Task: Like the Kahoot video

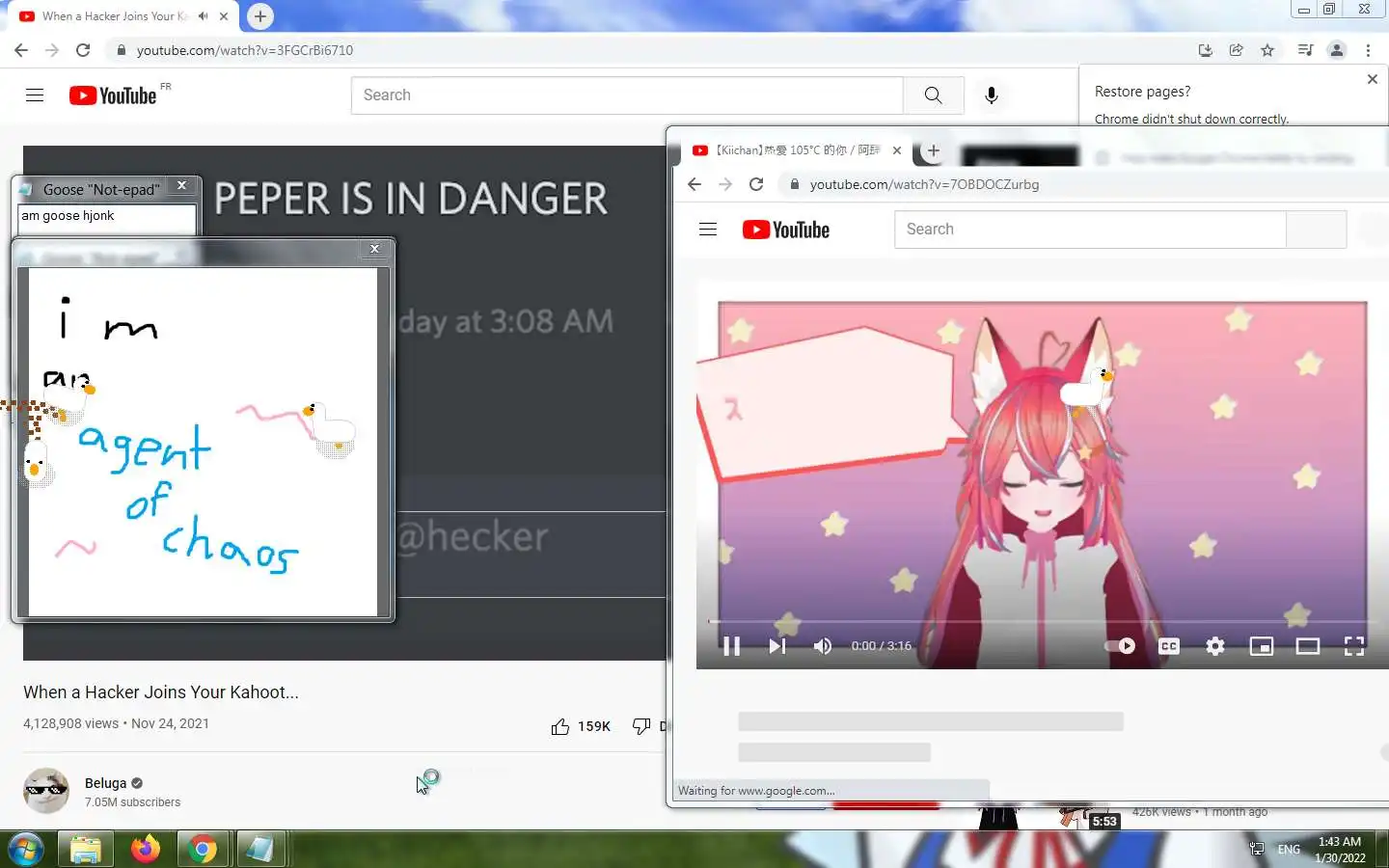Action: pos(581,726)
